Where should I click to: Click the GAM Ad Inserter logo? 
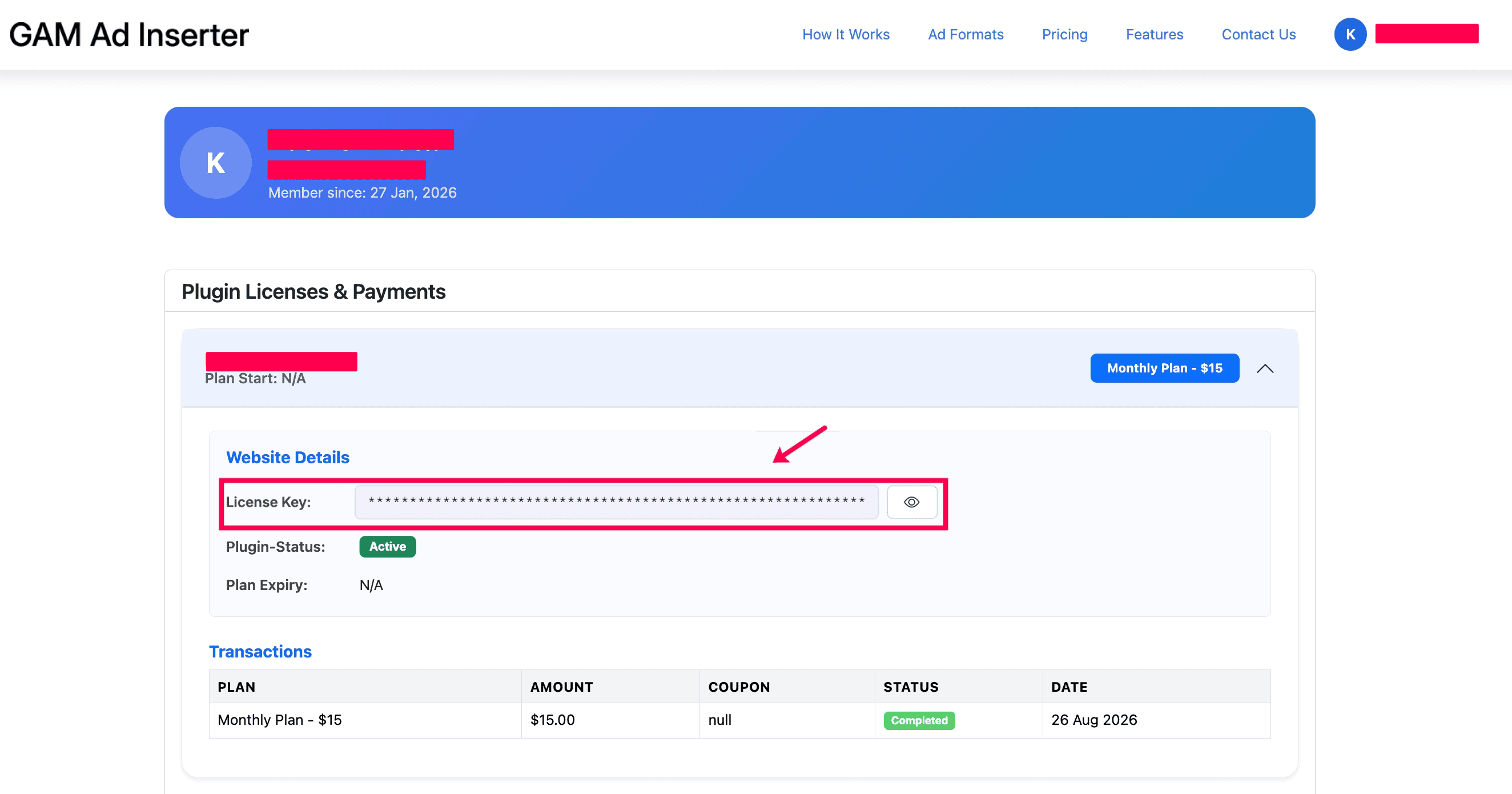click(x=129, y=35)
